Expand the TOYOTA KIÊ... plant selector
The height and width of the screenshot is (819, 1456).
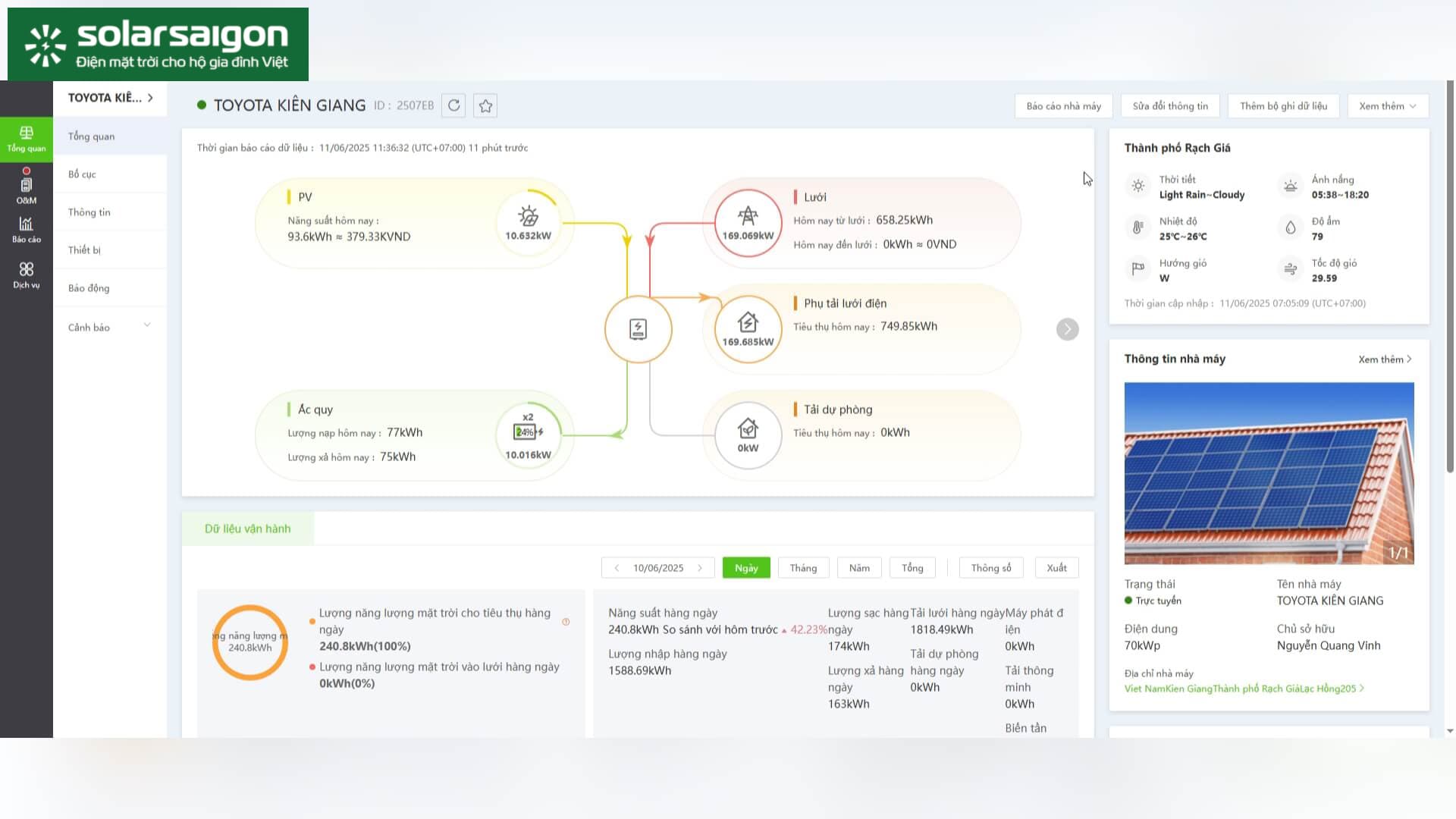pos(111,98)
